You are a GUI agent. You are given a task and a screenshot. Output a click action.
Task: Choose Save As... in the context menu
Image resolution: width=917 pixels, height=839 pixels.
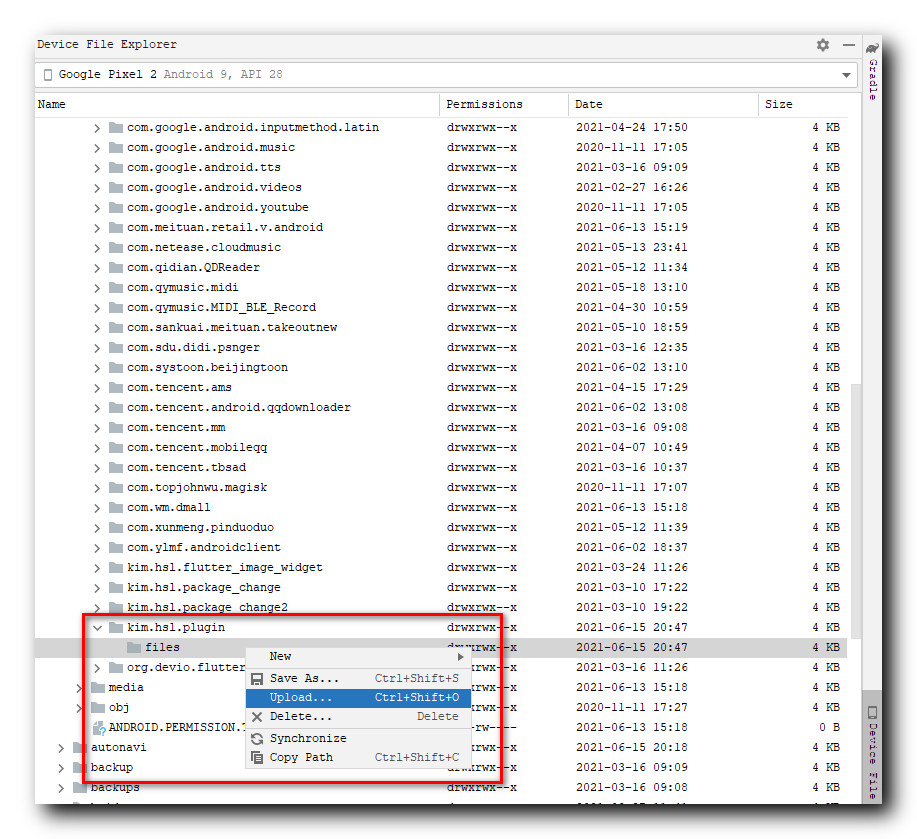pos(358,678)
